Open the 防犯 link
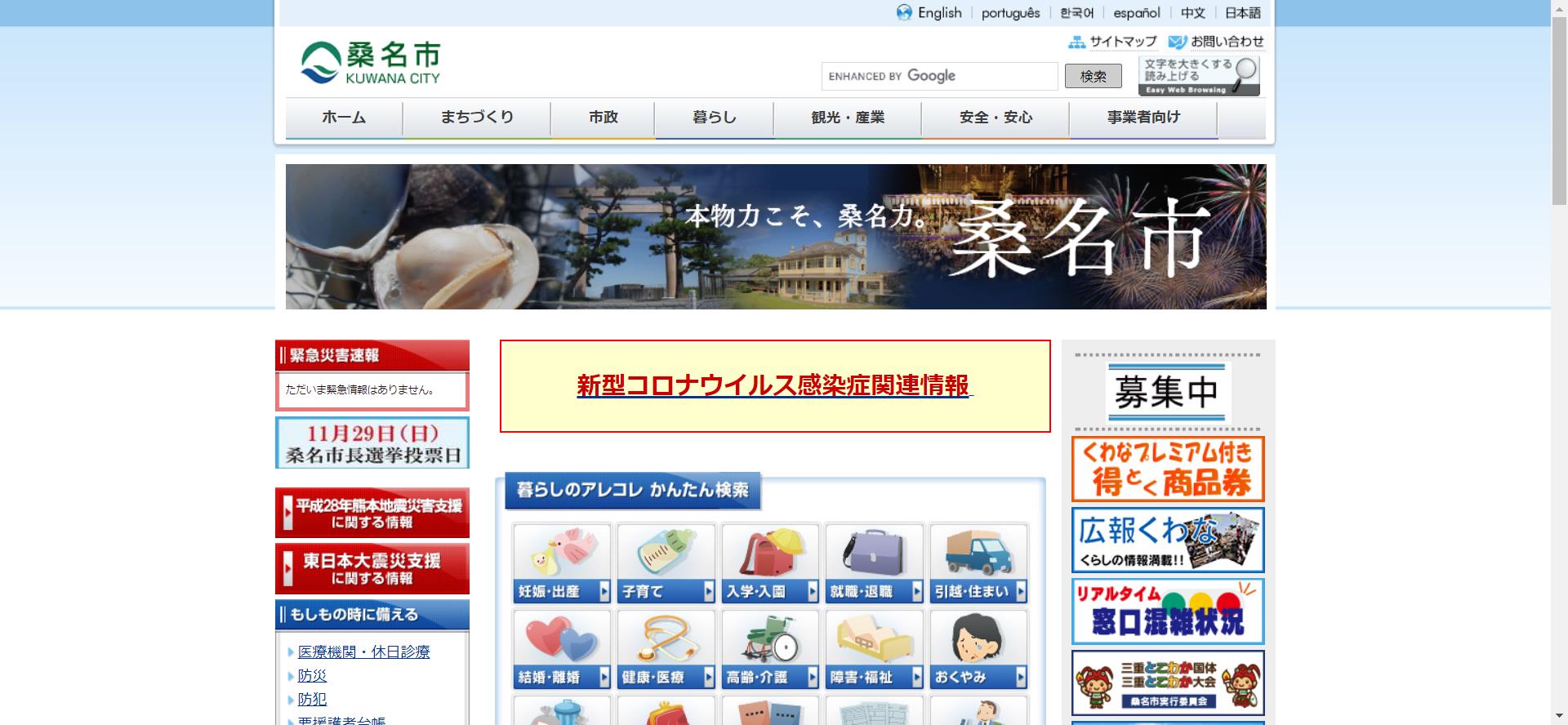The height and width of the screenshot is (725, 1568). tap(312, 699)
